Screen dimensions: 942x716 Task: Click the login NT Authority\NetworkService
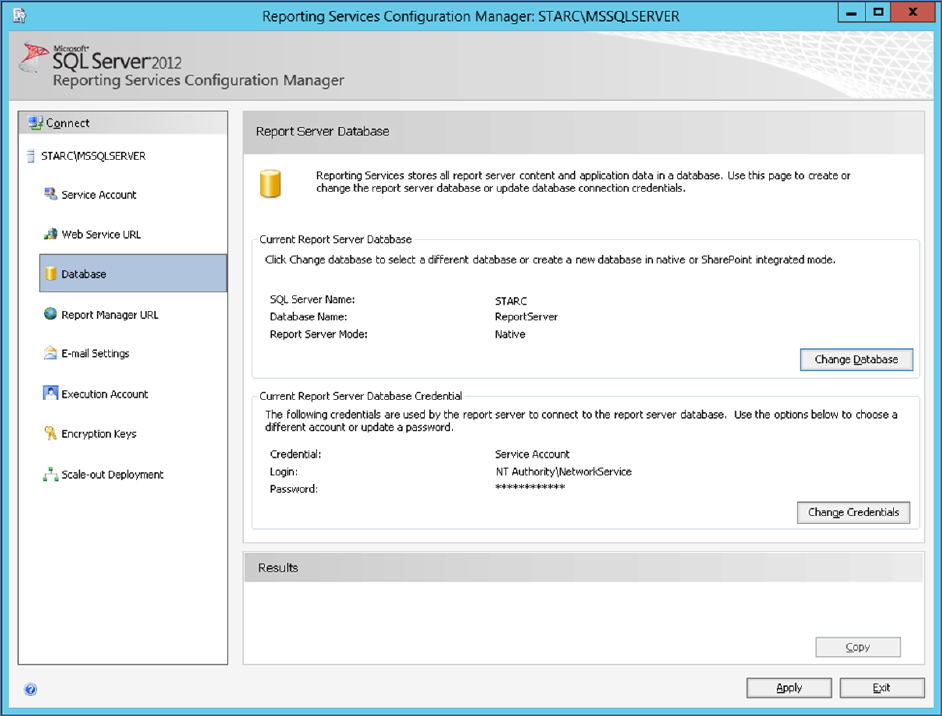(x=564, y=472)
